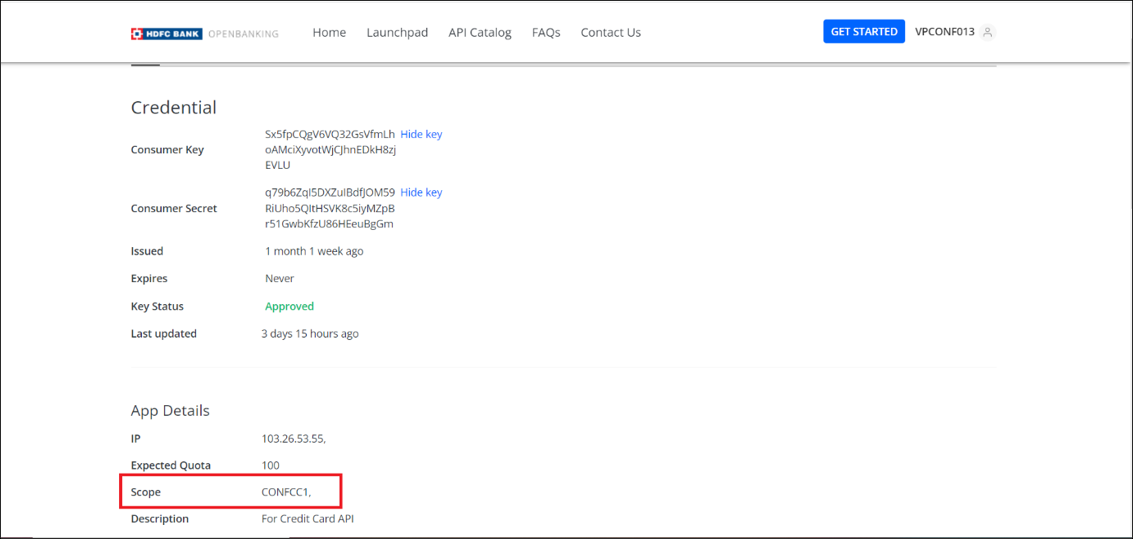
Task: Select the 'For Credit Card API' description
Action: (307, 519)
